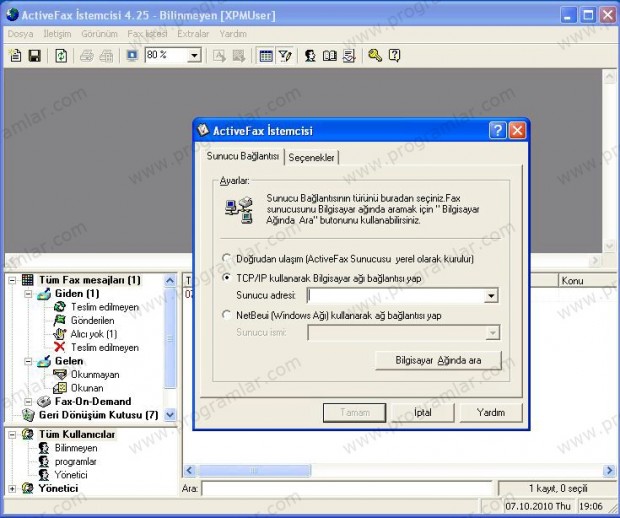Select the Gelen folder
The image size is (620, 518).
click(69, 361)
